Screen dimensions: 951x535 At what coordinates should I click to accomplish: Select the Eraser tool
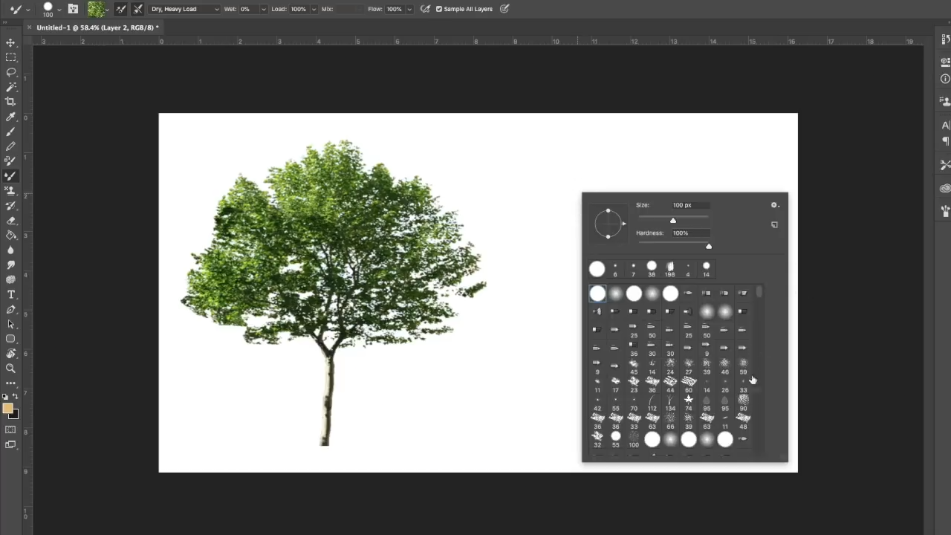(x=11, y=220)
